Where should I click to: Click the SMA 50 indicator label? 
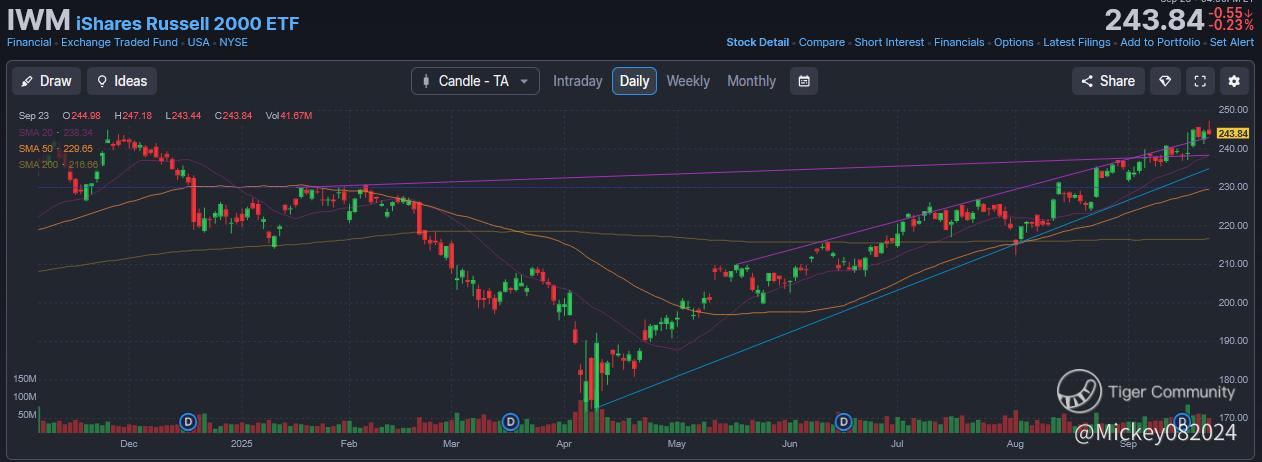tap(56, 148)
